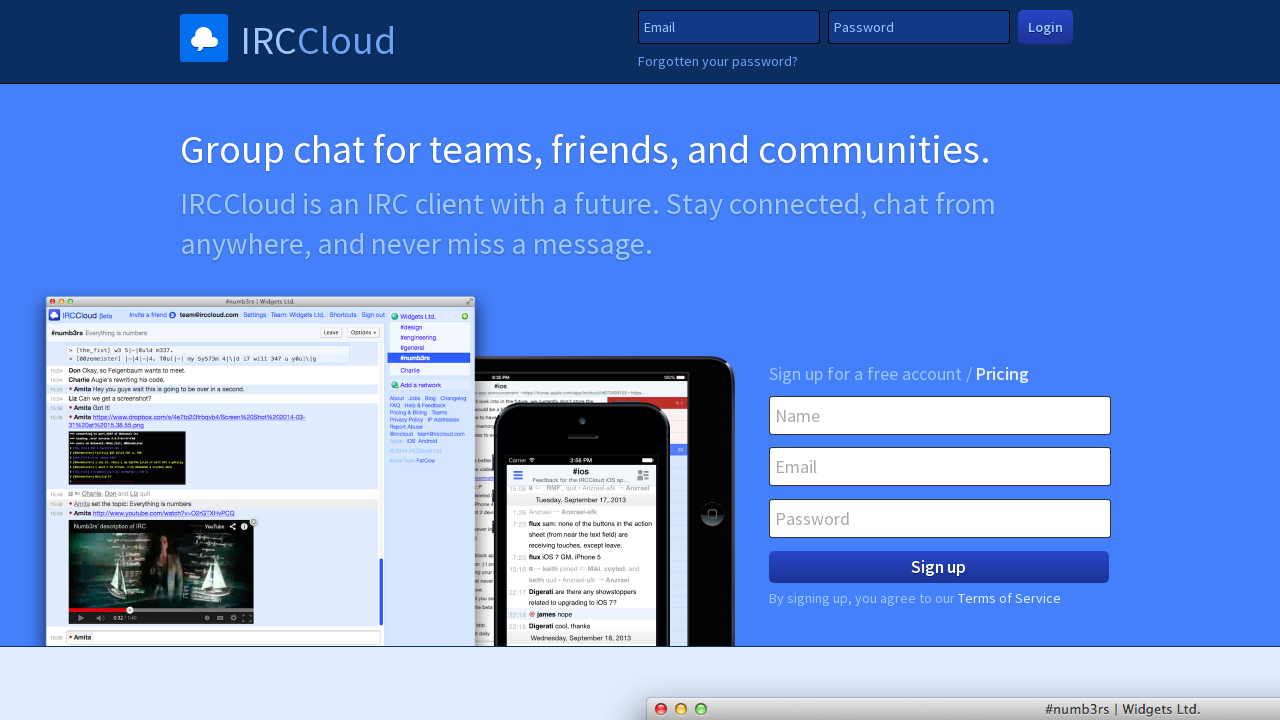Focus the Email field in signup form
Viewport: 1280px width, 720px height.
point(940,467)
